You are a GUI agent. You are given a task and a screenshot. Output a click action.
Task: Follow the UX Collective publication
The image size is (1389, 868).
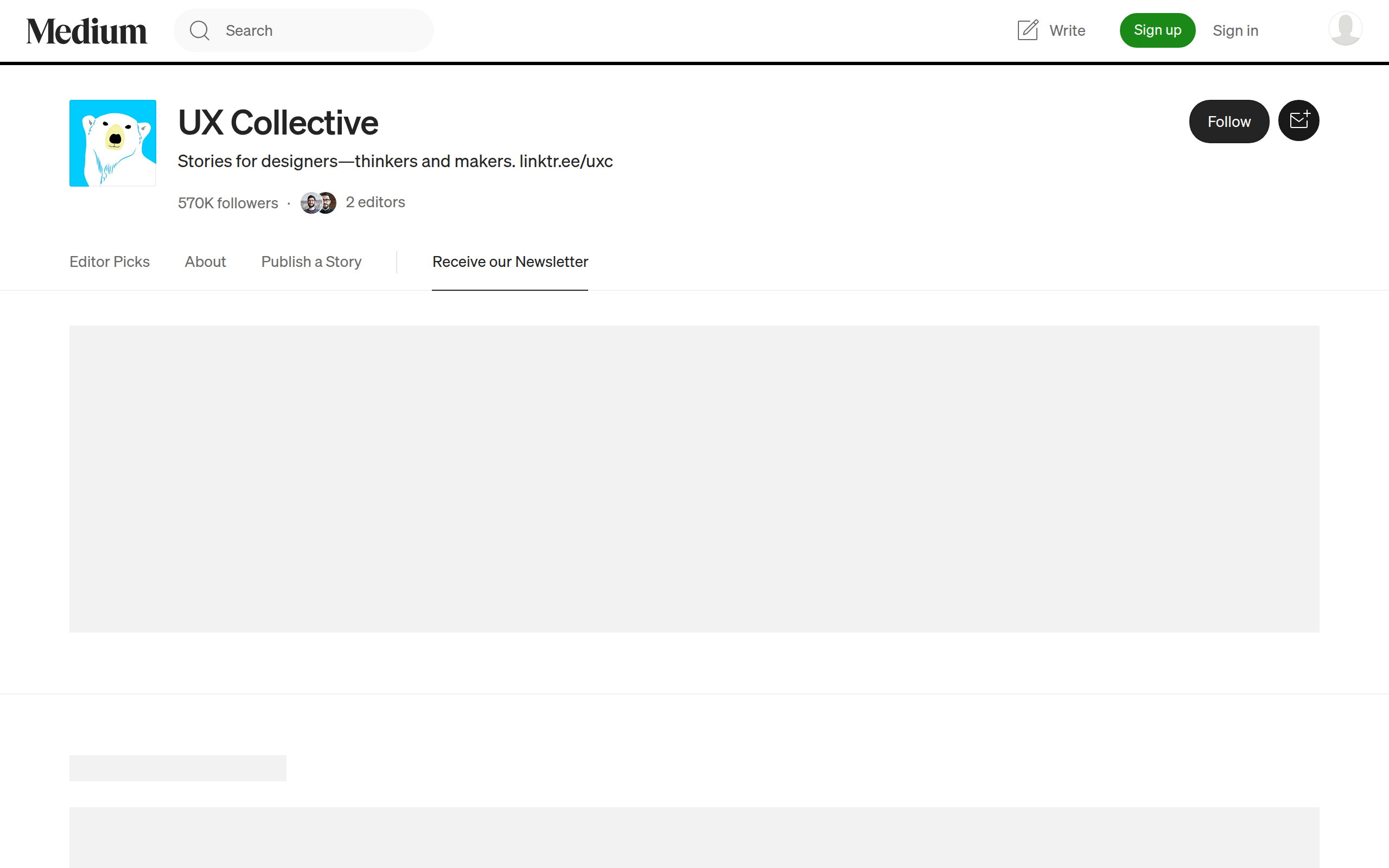[1228, 122]
